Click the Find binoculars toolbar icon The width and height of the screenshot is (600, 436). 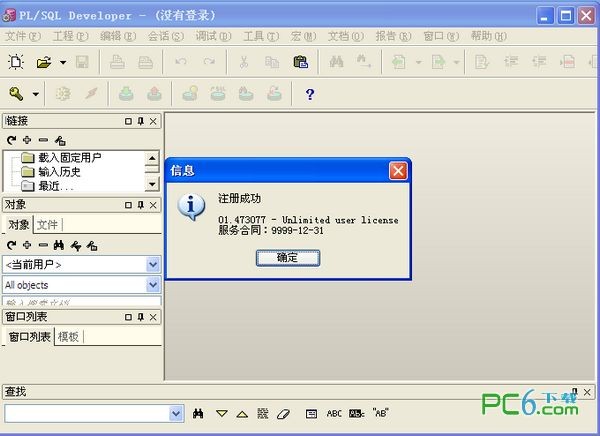tap(336, 61)
